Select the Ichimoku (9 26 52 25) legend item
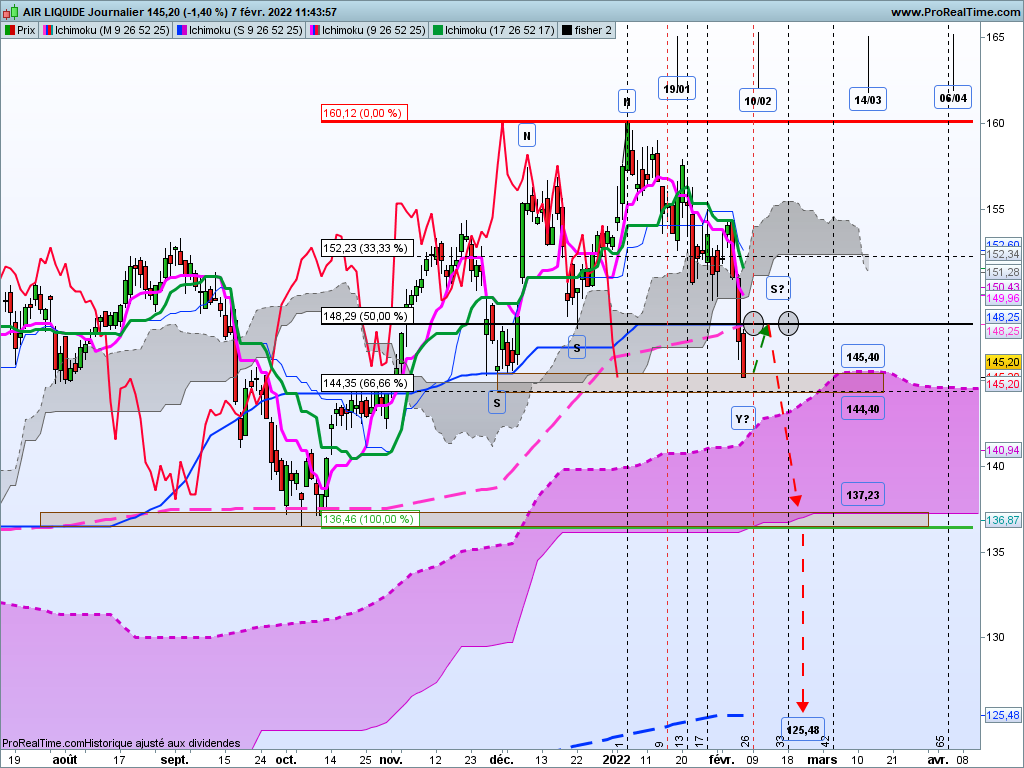Image resolution: width=1024 pixels, height=768 pixels. (x=368, y=30)
